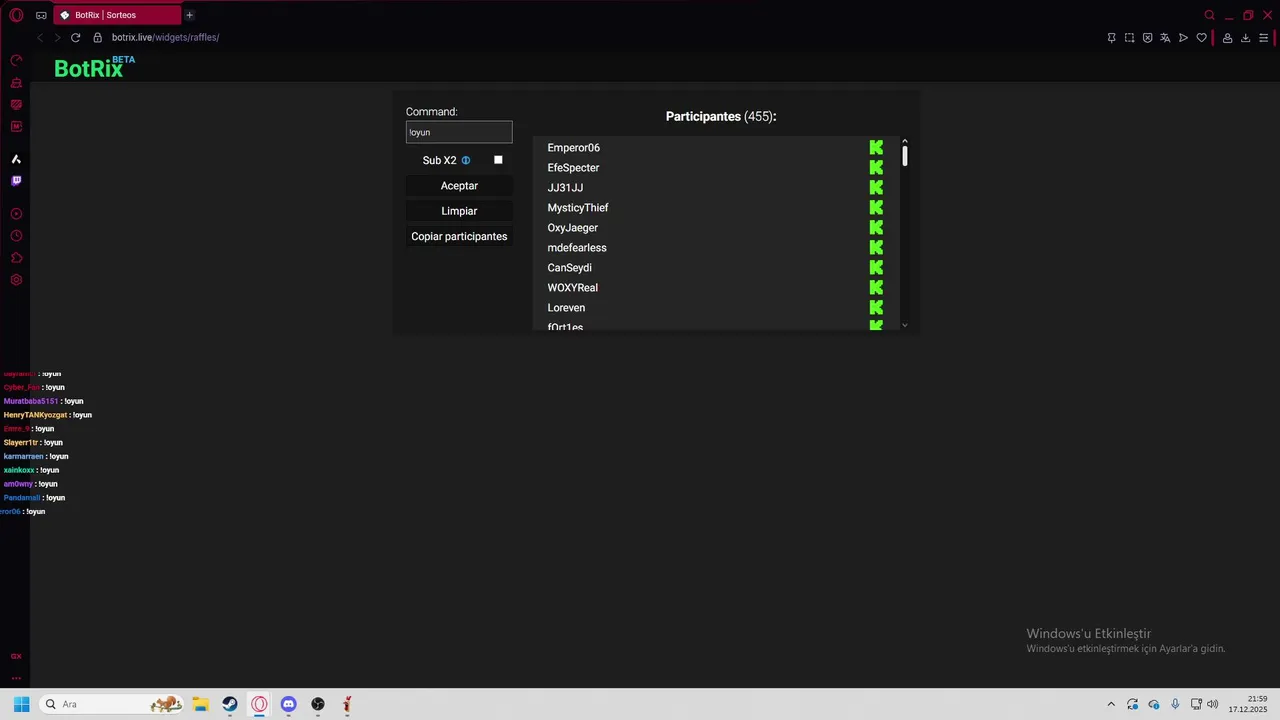Open the Aria AI sidebar icon

tap(16, 159)
